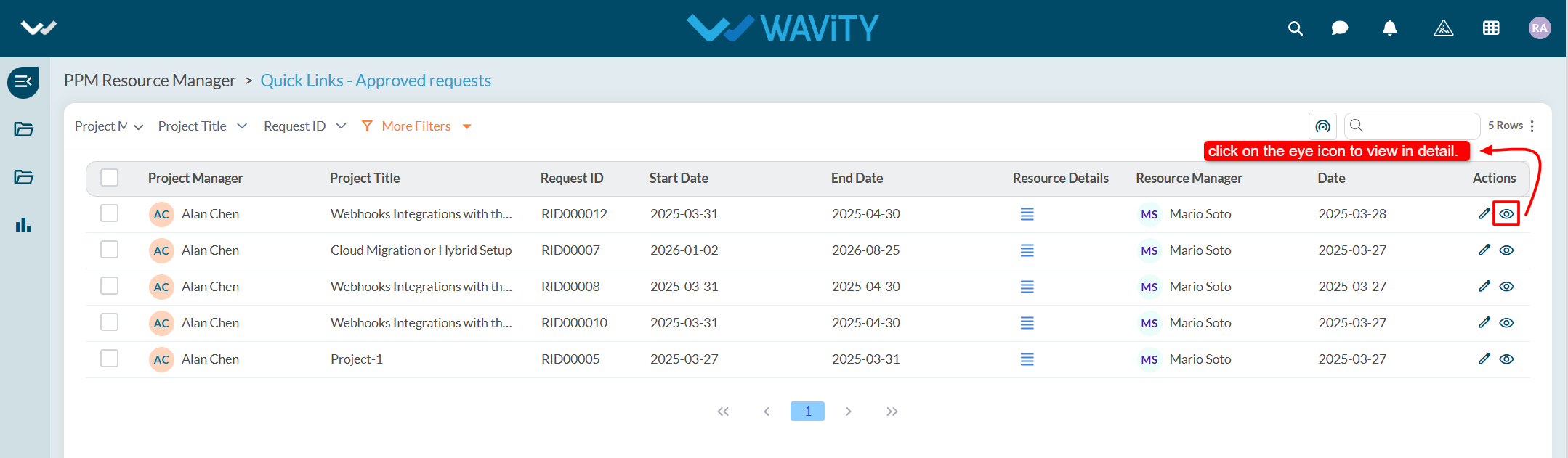Open the apps grid icon
The height and width of the screenshot is (458, 1568).
1491,28
